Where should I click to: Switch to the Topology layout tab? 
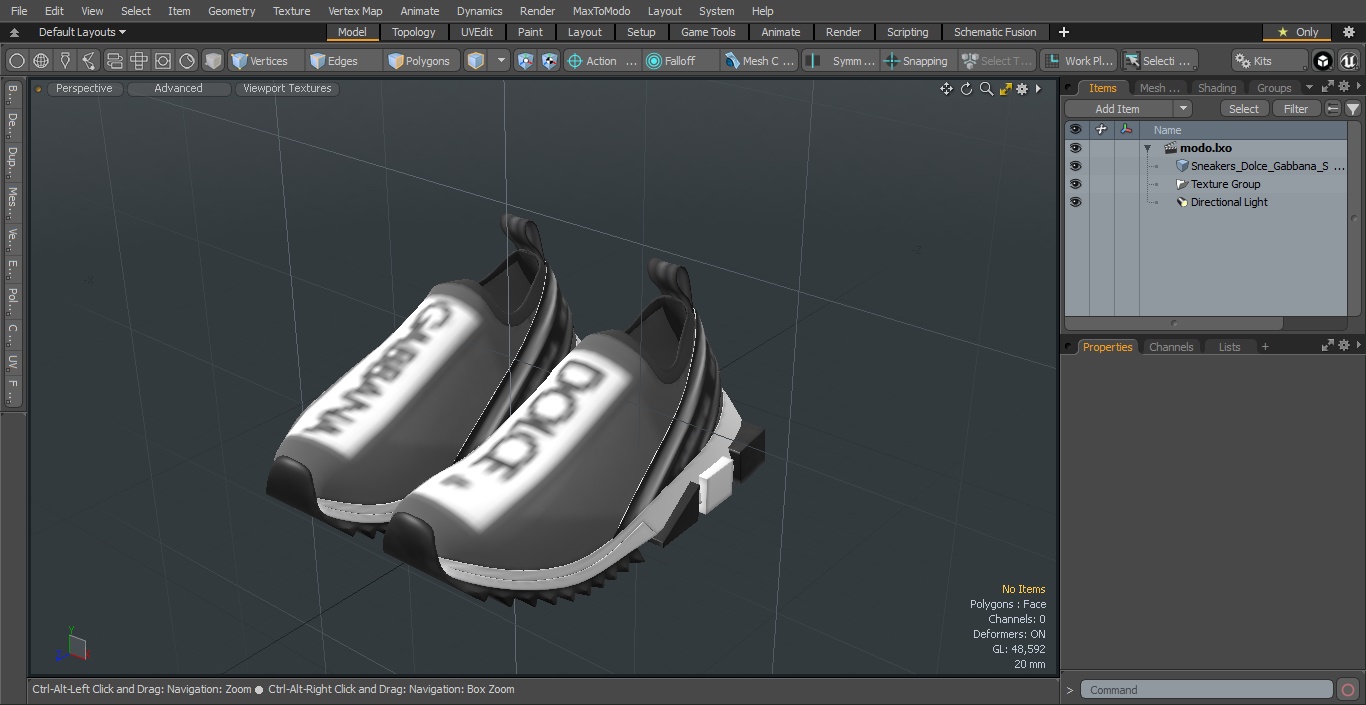[x=413, y=32]
